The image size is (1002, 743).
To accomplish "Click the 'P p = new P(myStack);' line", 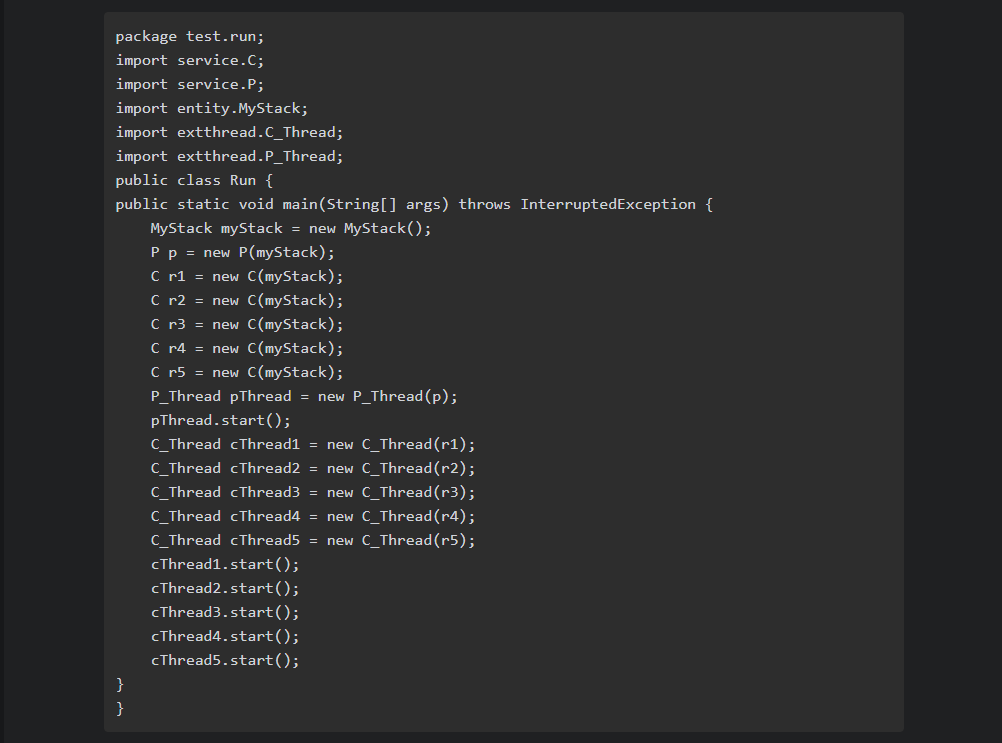I will pos(243,253).
